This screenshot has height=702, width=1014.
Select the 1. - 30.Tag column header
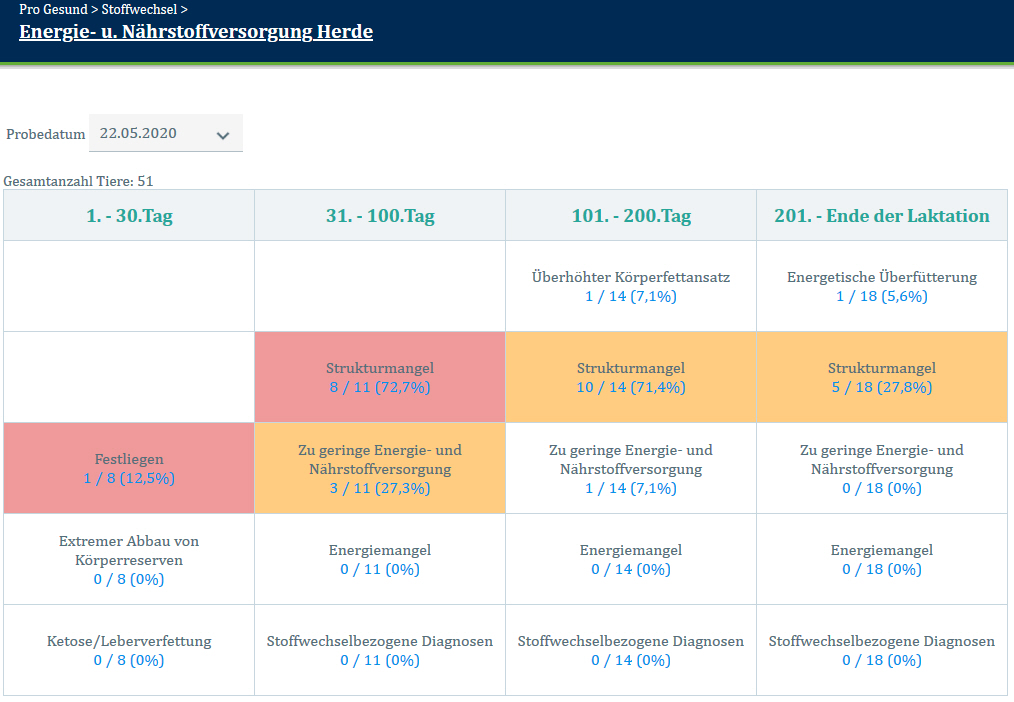(129, 216)
